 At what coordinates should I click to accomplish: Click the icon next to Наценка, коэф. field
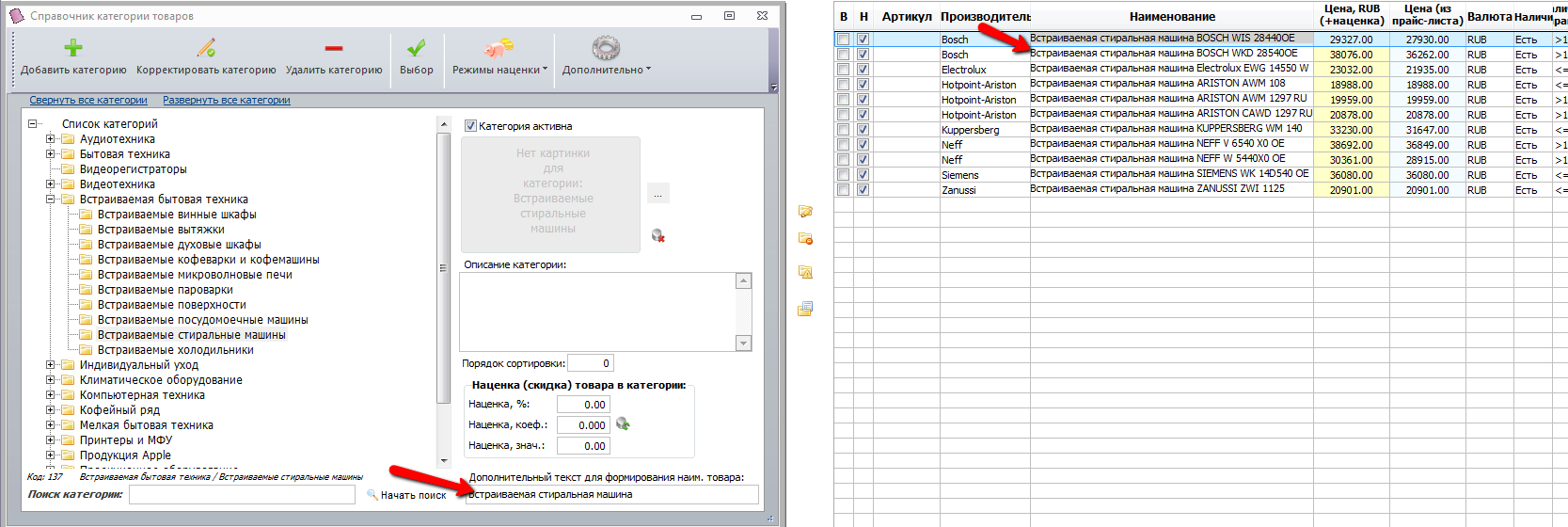623,424
